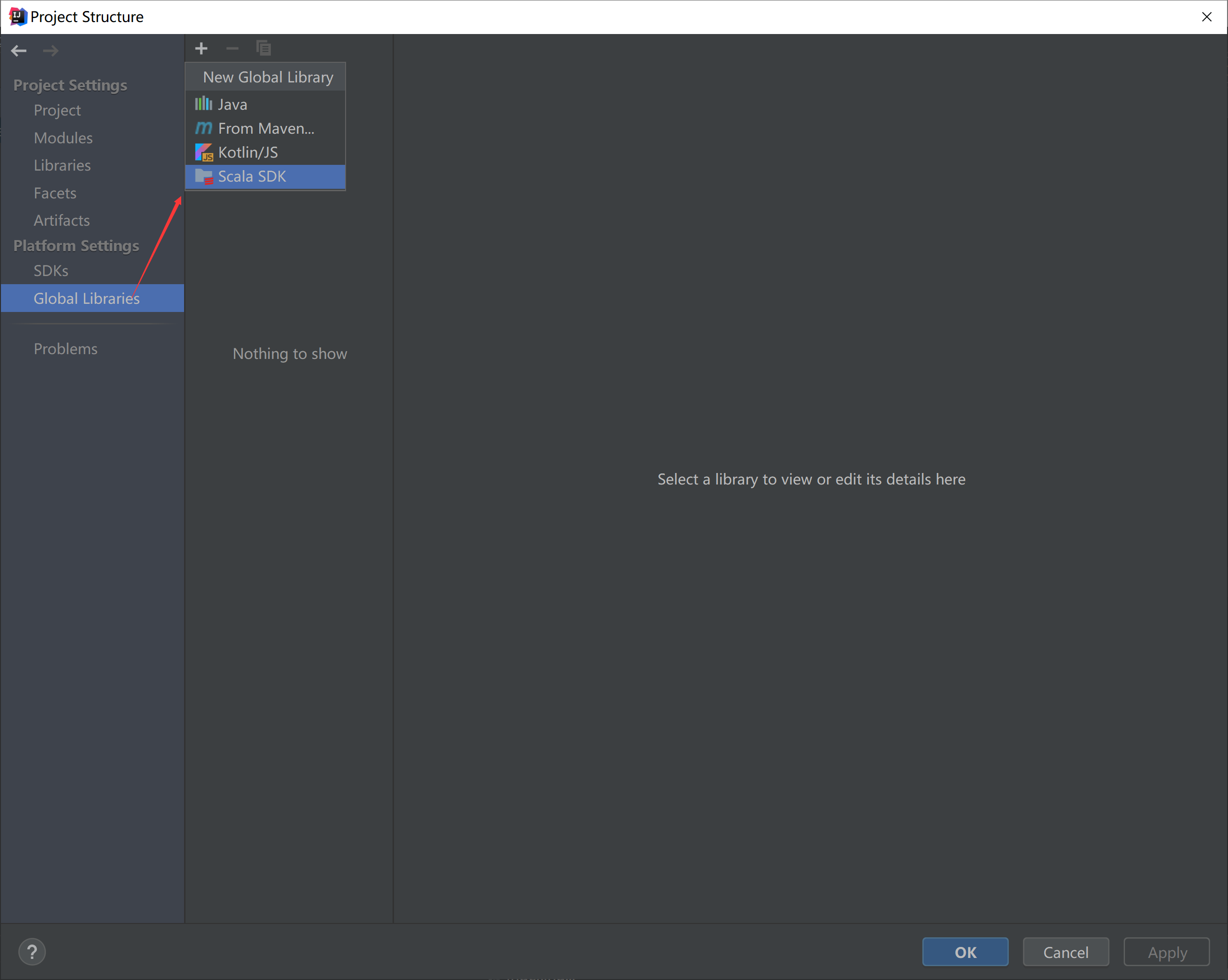Select From Maven... option
Viewport: 1228px width, 980px height.
pos(266,129)
